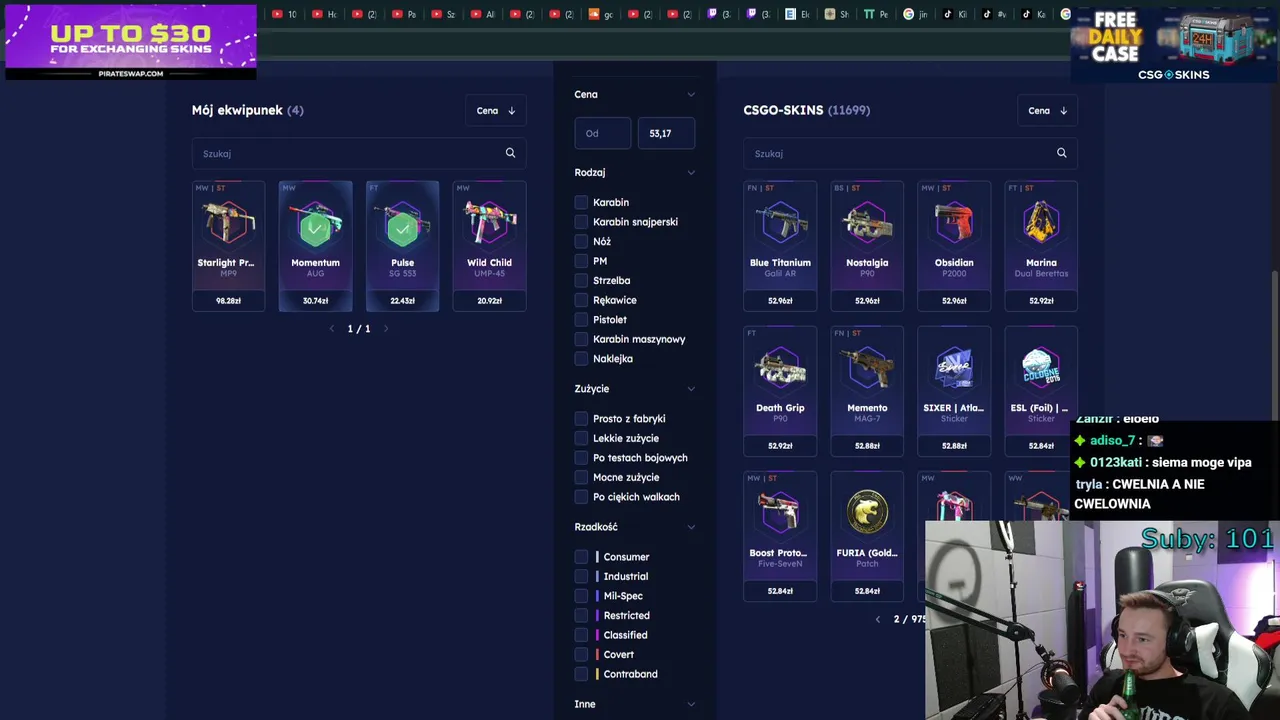
Task: Pick the ESL (Foil) Cologne sticker
Action: [1041, 391]
